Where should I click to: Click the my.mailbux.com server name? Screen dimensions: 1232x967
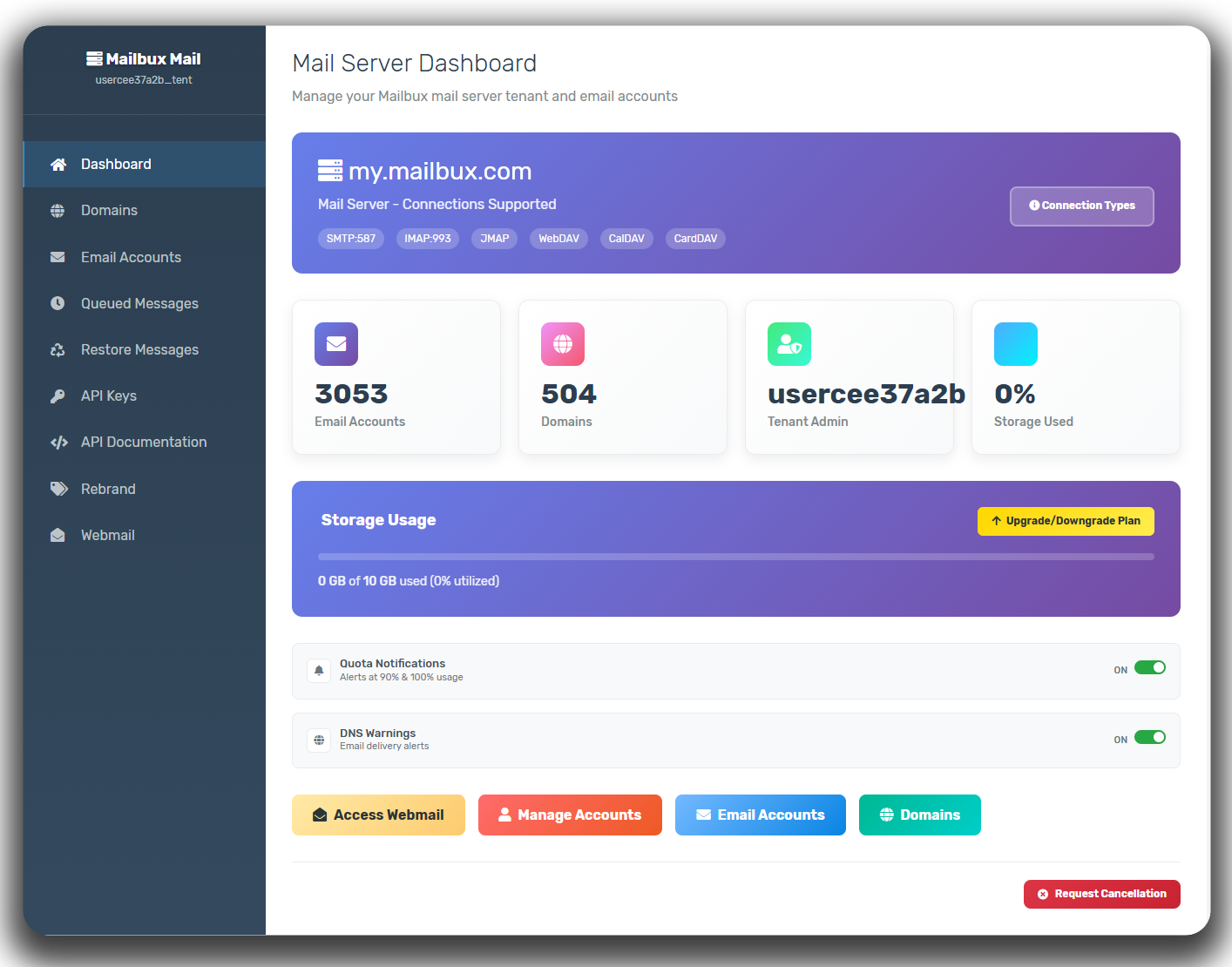(x=440, y=171)
